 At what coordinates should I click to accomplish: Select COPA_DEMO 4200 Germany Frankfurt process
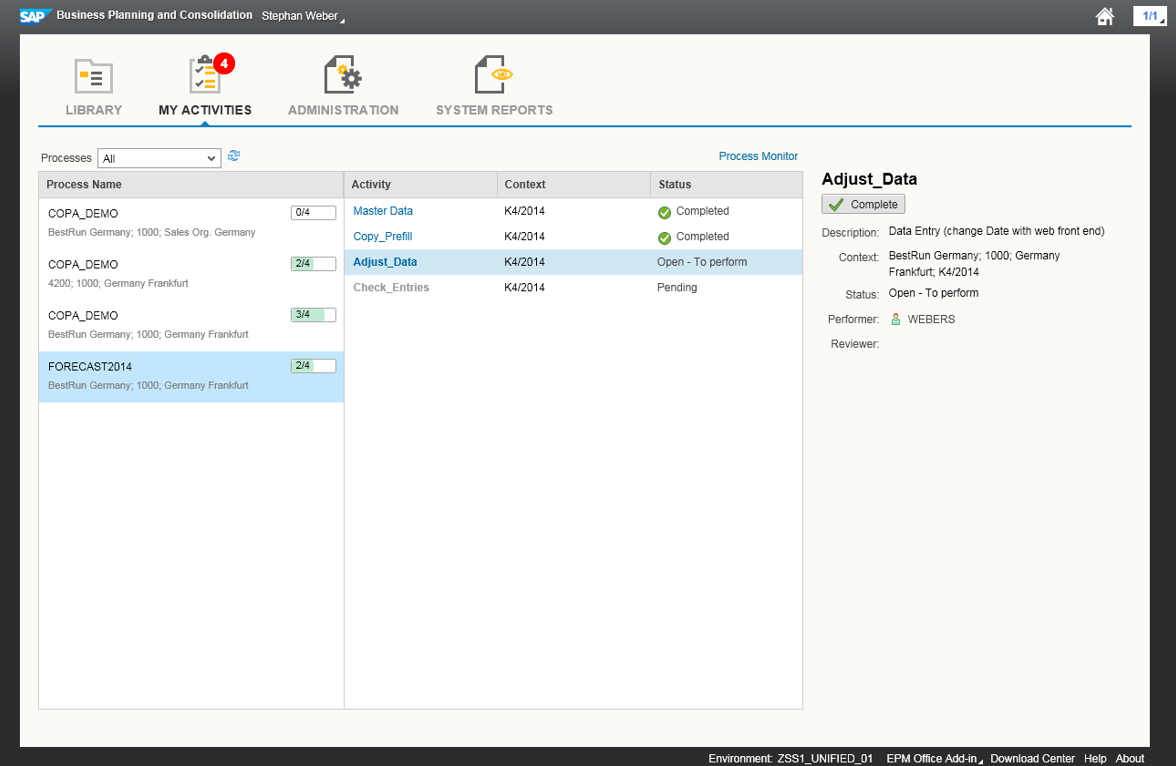click(x=191, y=275)
